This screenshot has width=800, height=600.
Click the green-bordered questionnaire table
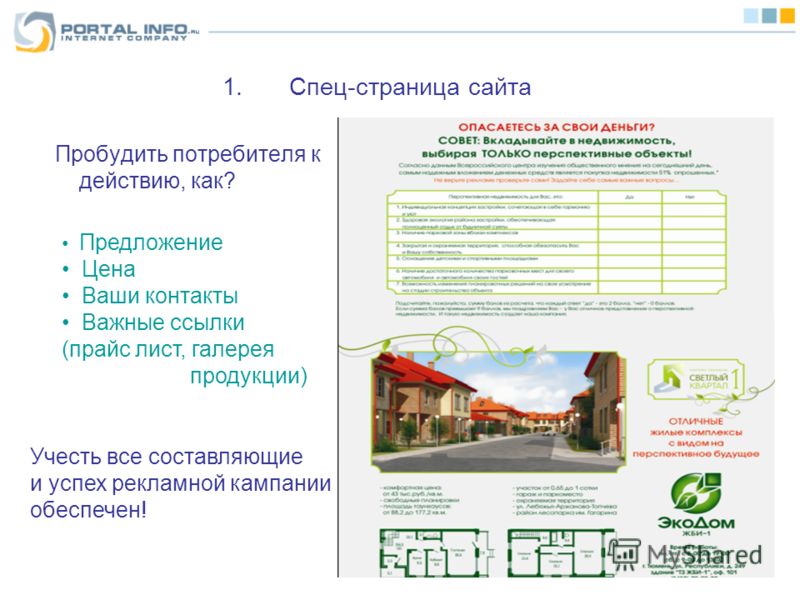coord(556,242)
